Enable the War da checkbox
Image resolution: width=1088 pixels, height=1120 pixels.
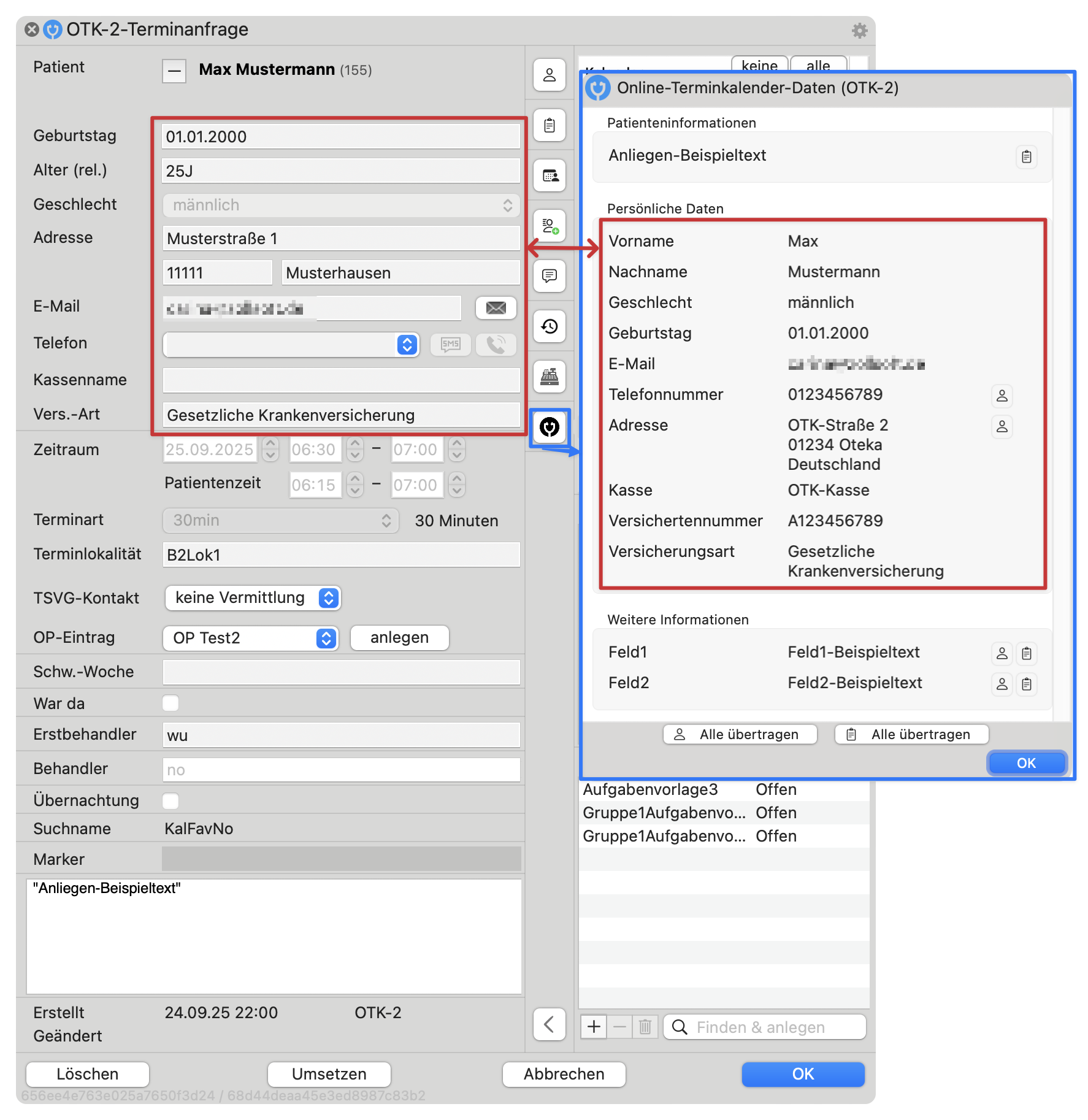tap(170, 703)
